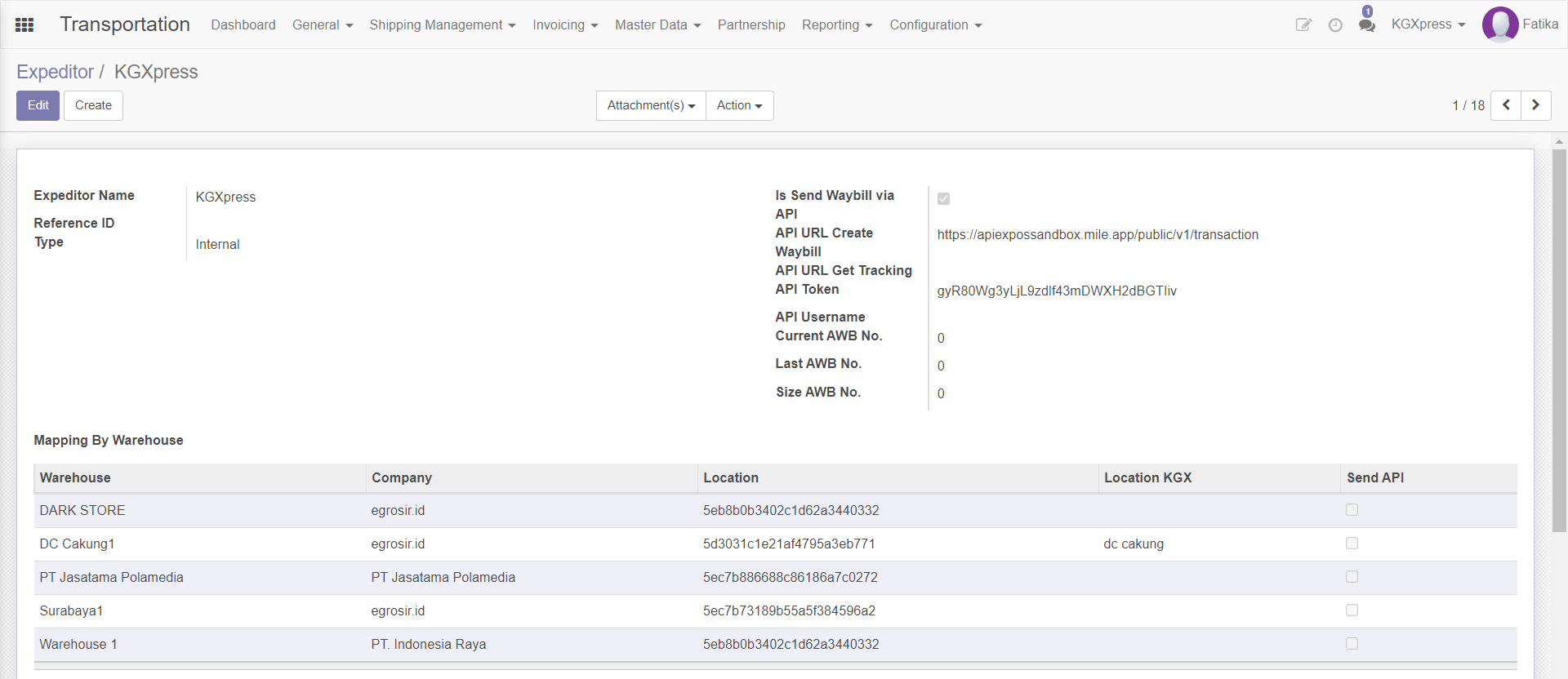The height and width of the screenshot is (679, 1568).
Task: Click the Edit button
Action: pyautogui.click(x=38, y=105)
